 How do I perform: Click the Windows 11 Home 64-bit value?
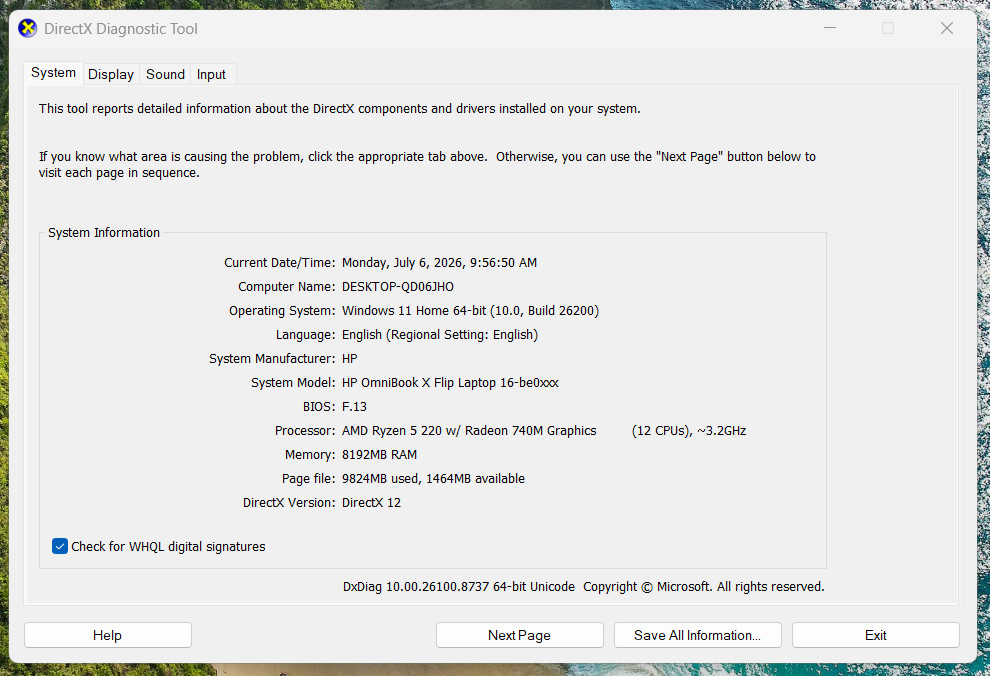coord(470,311)
